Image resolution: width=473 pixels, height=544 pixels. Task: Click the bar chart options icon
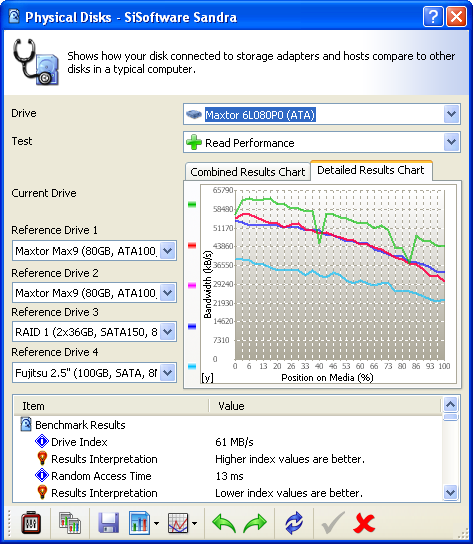(x=139, y=522)
